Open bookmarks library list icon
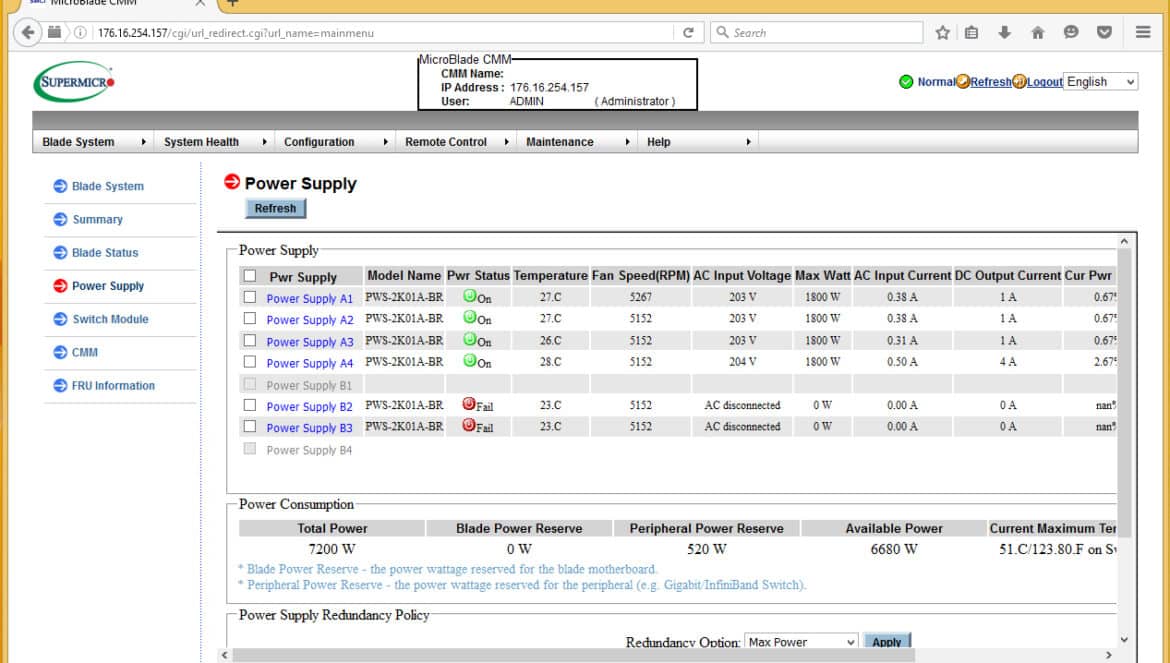1170x663 pixels. pyautogui.click(x=971, y=32)
